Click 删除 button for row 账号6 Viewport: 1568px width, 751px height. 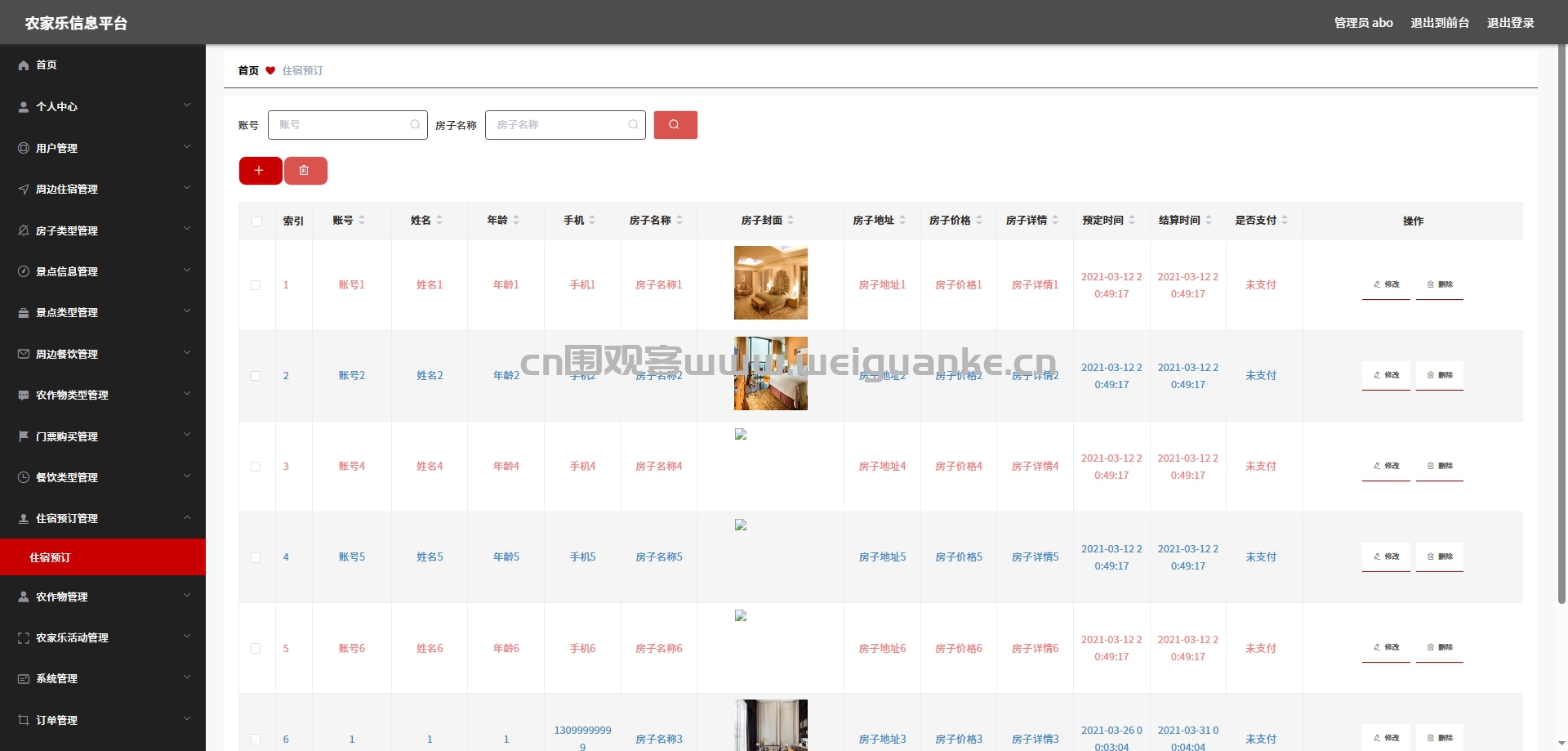point(1440,647)
